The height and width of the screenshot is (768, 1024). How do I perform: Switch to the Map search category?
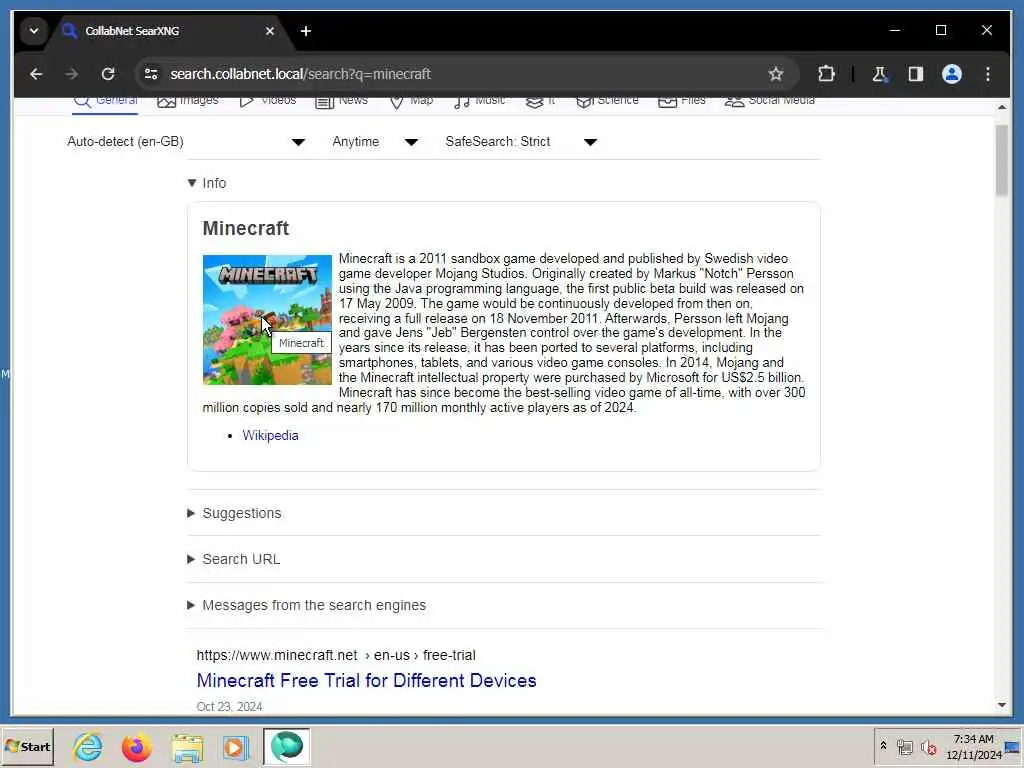coord(411,101)
